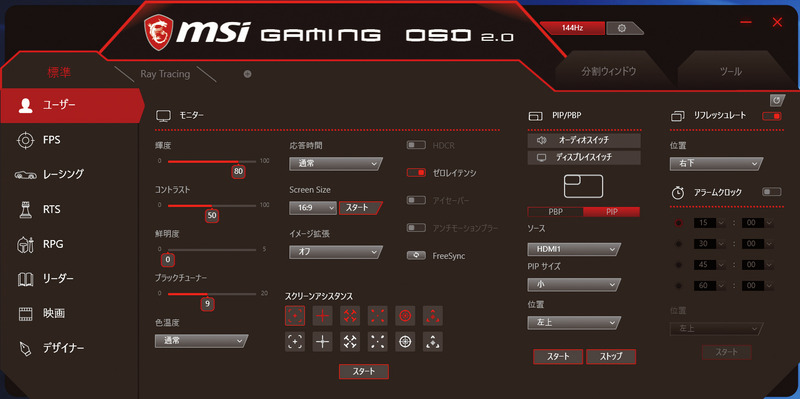Click the Display Switch (ディスプレイスイッチ) button

point(584,158)
